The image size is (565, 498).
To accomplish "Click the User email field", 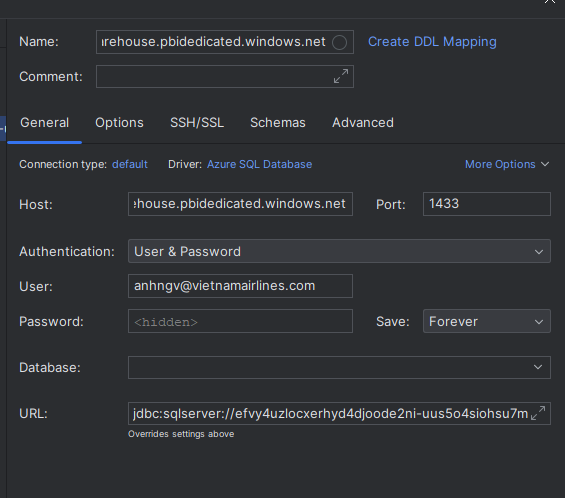I will tap(240, 286).
